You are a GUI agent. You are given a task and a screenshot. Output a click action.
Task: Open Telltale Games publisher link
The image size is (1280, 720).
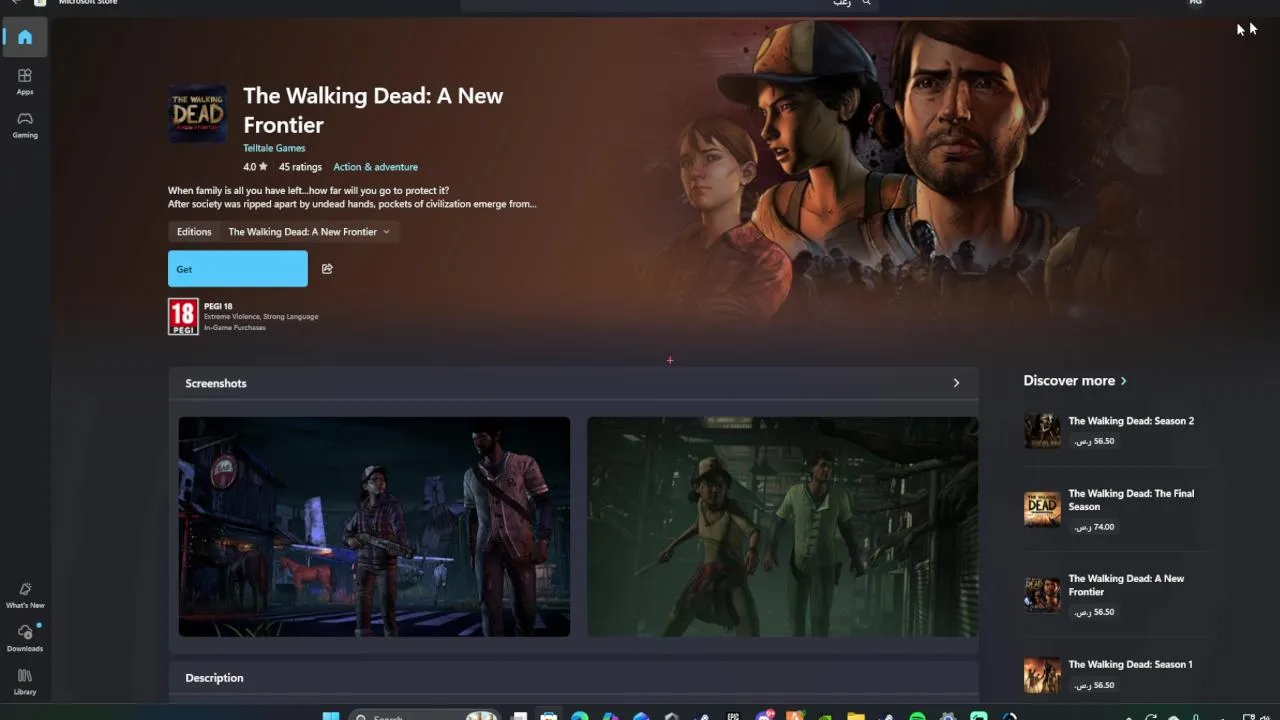coord(274,148)
